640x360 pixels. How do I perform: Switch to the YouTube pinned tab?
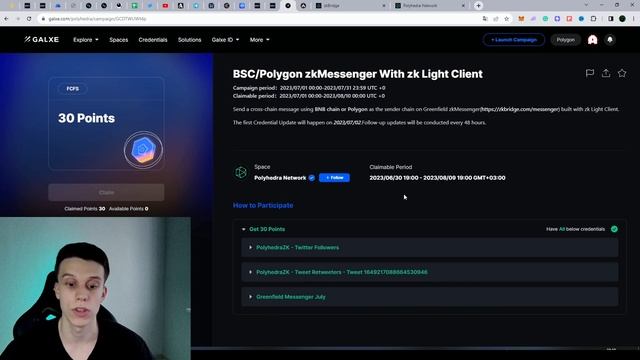click(x=165, y=6)
